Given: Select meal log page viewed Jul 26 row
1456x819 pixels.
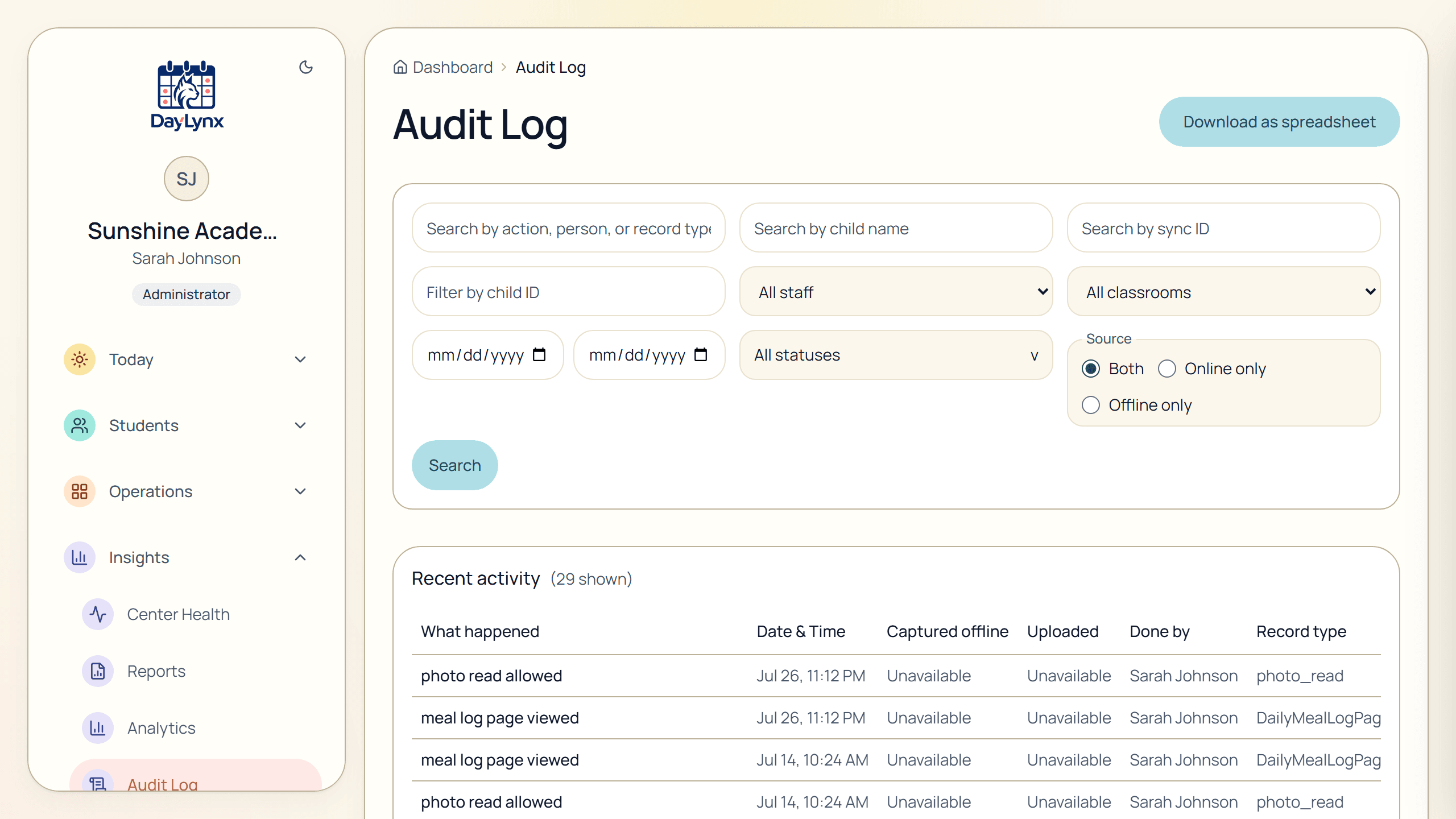Looking at the screenshot, I should [896, 718].
